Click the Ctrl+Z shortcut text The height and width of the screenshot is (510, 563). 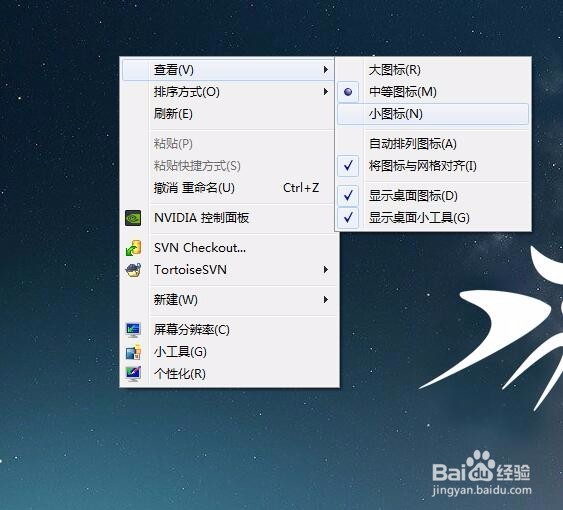point(301,188)
